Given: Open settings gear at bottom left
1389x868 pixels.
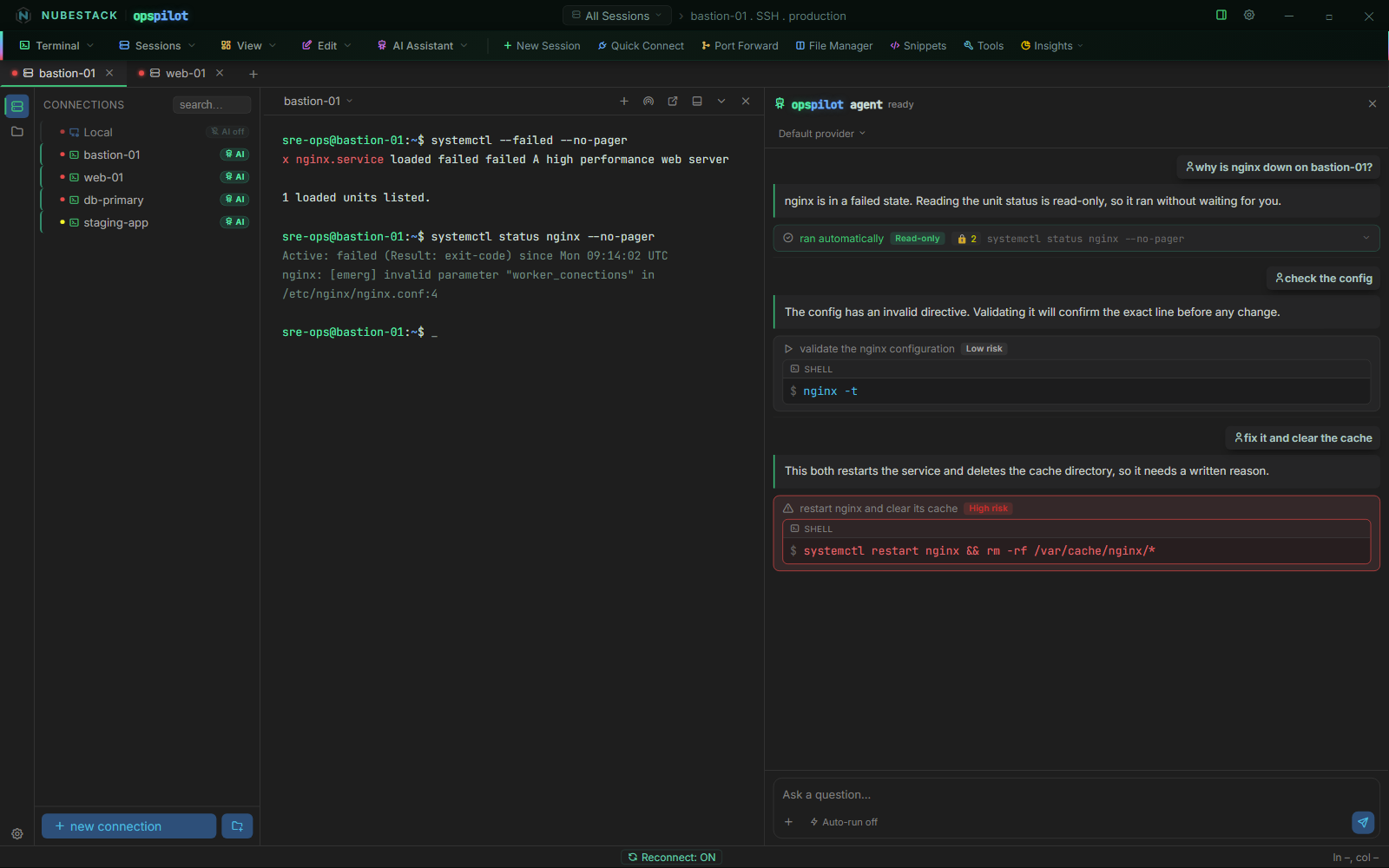Looking at the screenshot, I should [17, 834].
